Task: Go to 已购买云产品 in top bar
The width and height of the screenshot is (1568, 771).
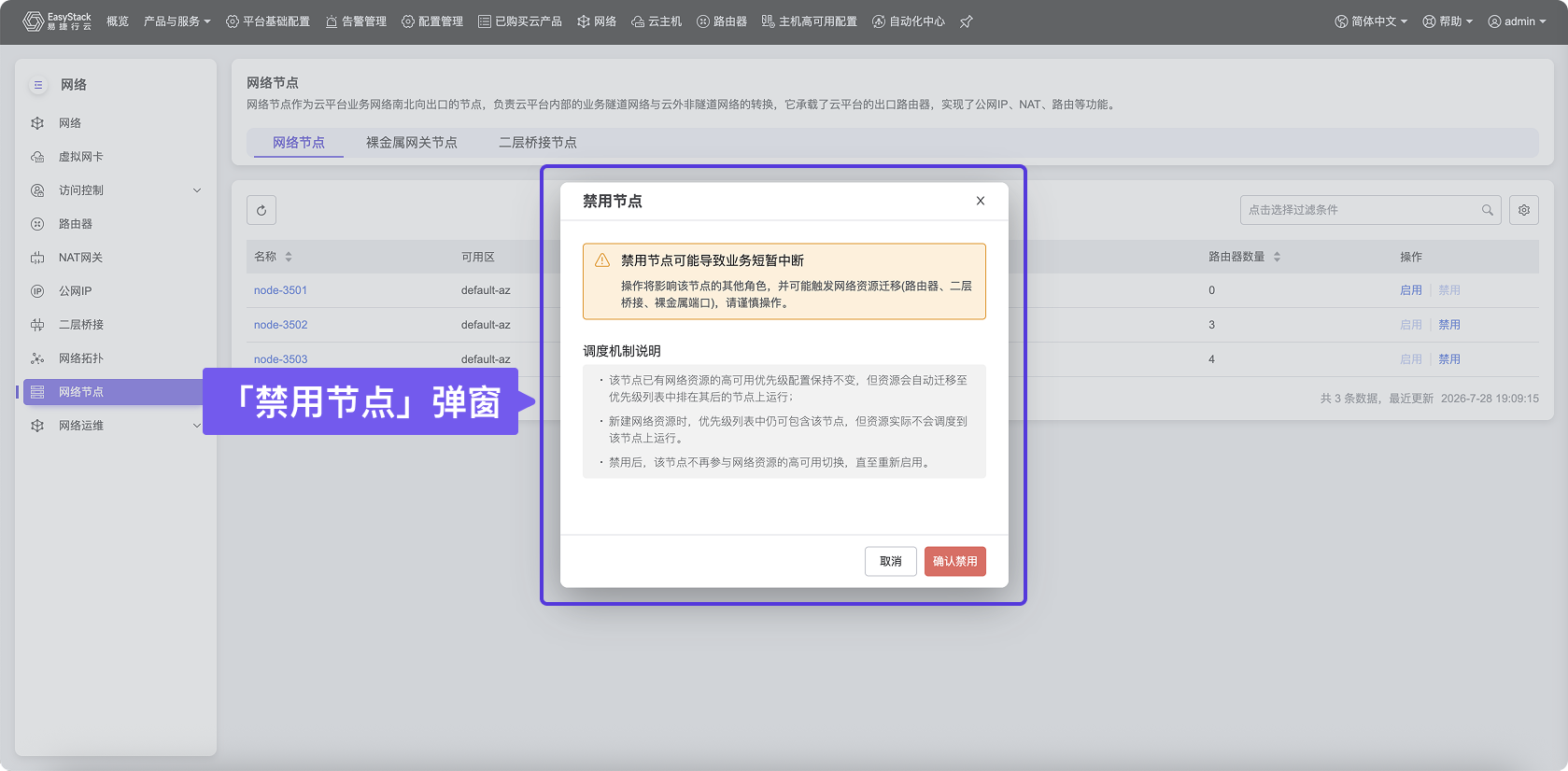Action: 520,21
